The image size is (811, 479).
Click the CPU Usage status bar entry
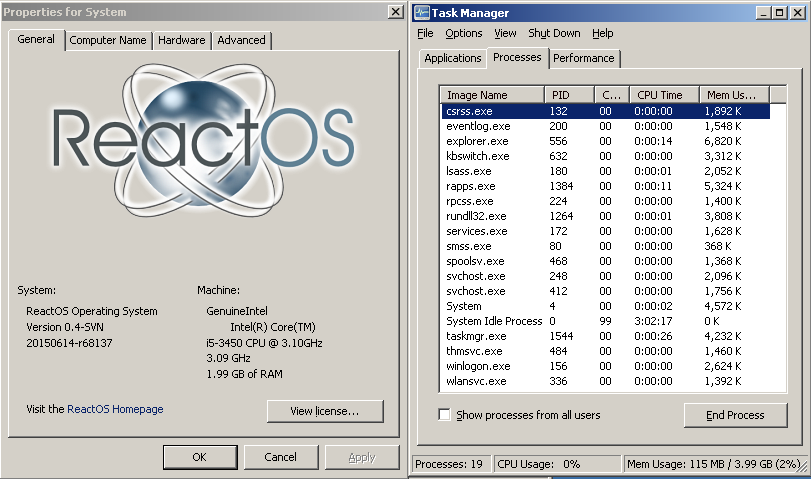tap(558, 464)
